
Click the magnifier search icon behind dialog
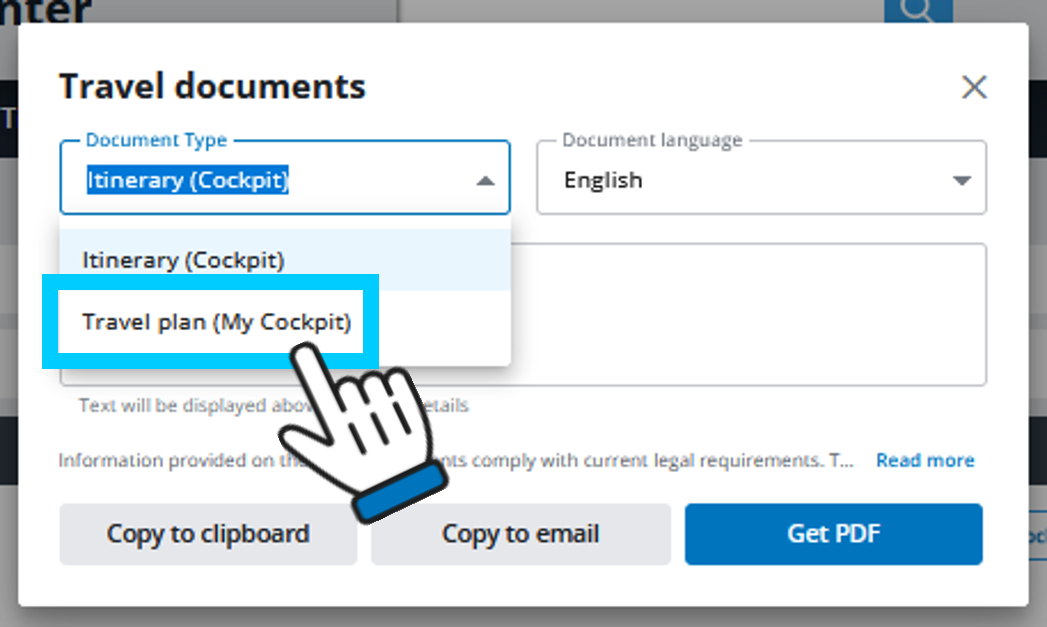(x=918, y=11)
